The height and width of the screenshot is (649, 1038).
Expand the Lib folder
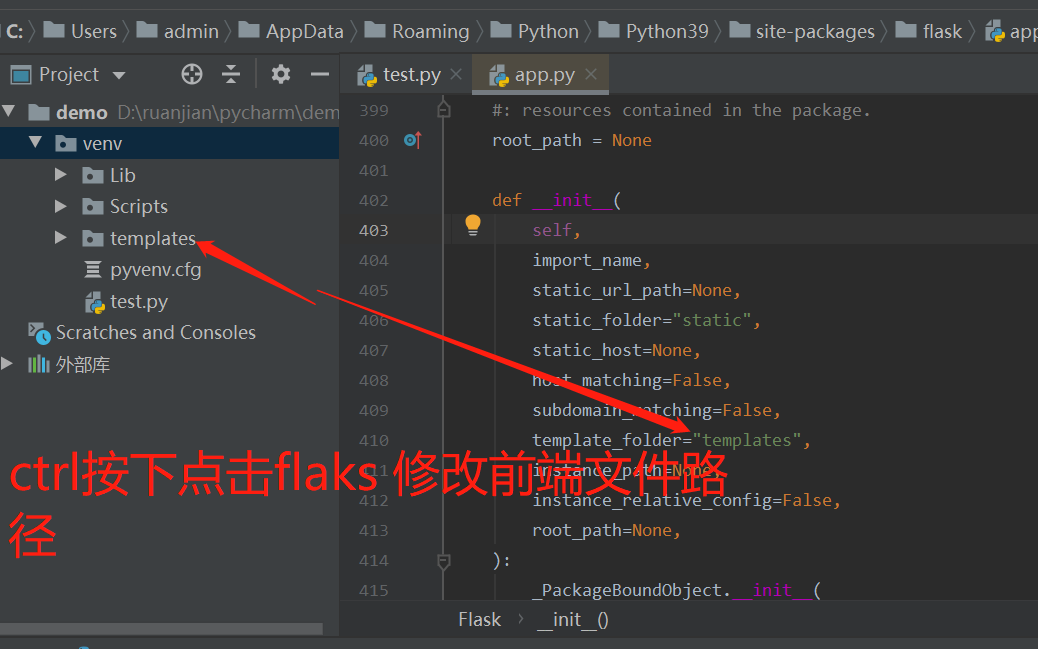click(60, 174)
